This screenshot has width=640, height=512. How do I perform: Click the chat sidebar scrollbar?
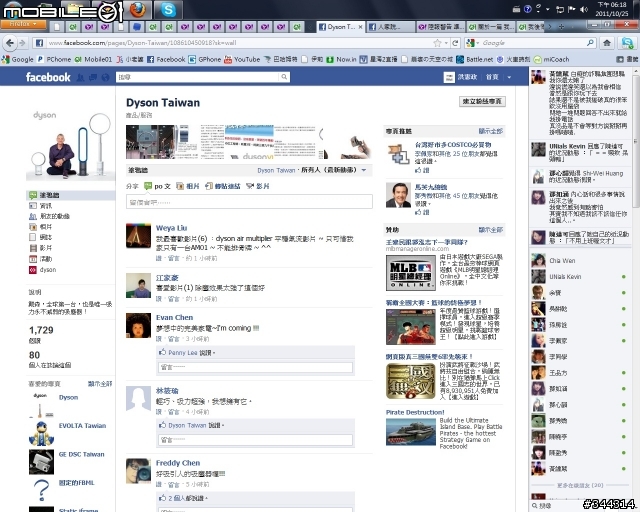(636, 141)
